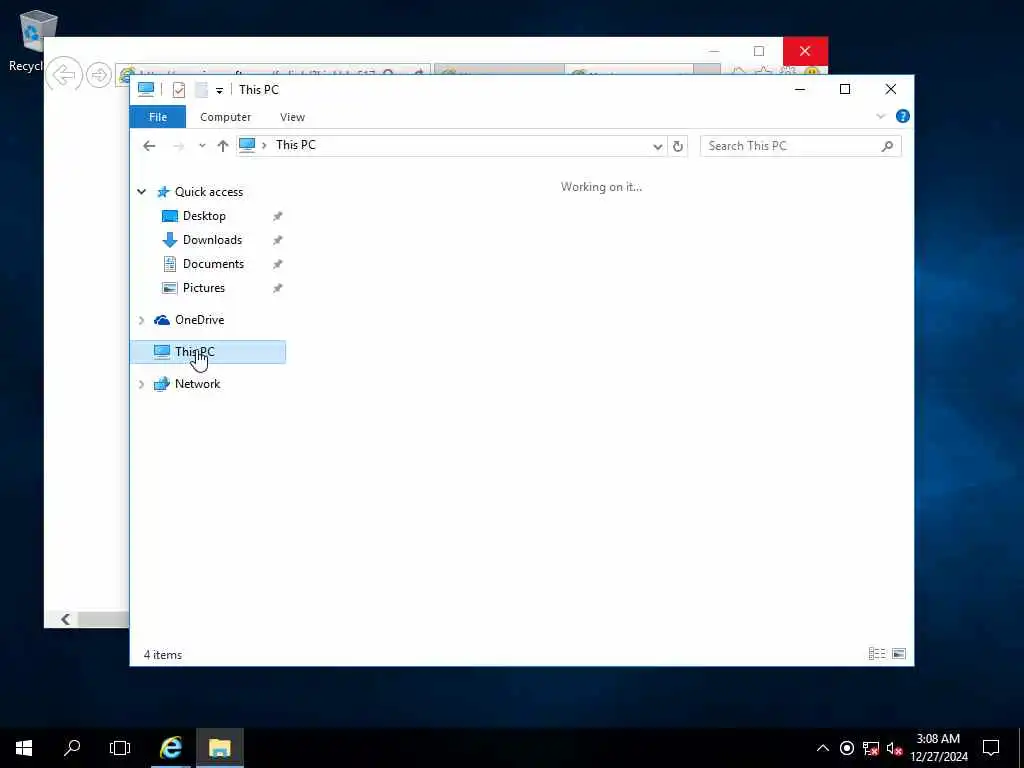Go up one level with up arrow
1024x768 pixels.
[x=223, y=146]
